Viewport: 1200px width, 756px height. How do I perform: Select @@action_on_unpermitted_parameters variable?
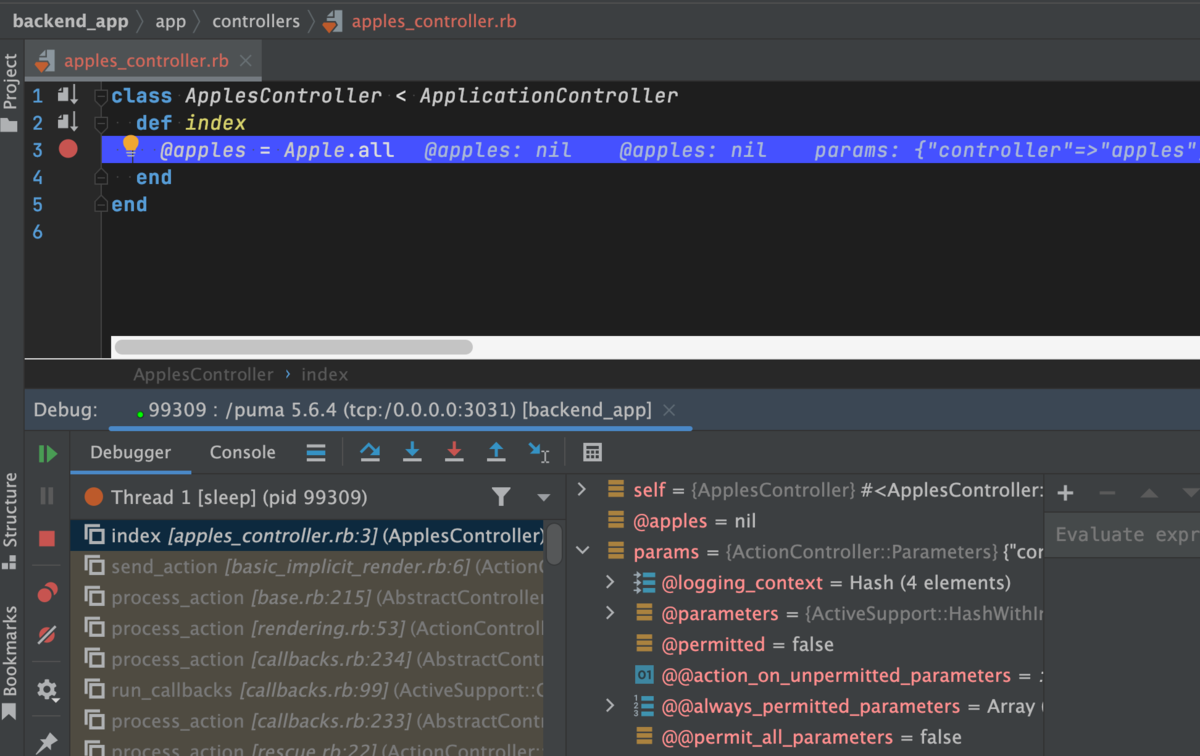pyautogui.click(x=838, y=675)
